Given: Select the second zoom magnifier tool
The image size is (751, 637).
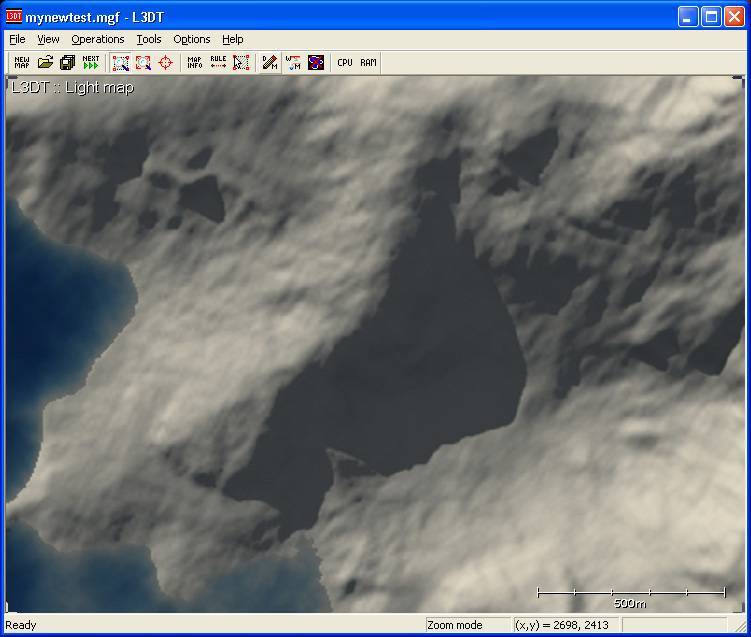Looking at the screenshot, I should 143,62.
